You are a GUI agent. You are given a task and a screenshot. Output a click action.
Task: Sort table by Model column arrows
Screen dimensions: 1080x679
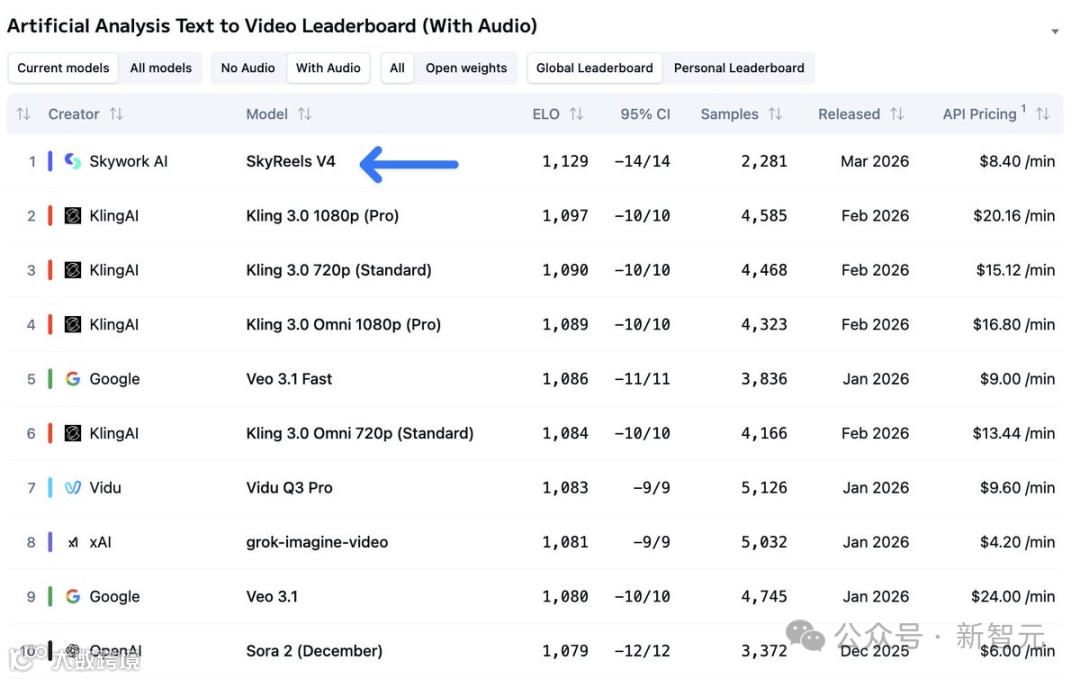[x=304, y=114]
